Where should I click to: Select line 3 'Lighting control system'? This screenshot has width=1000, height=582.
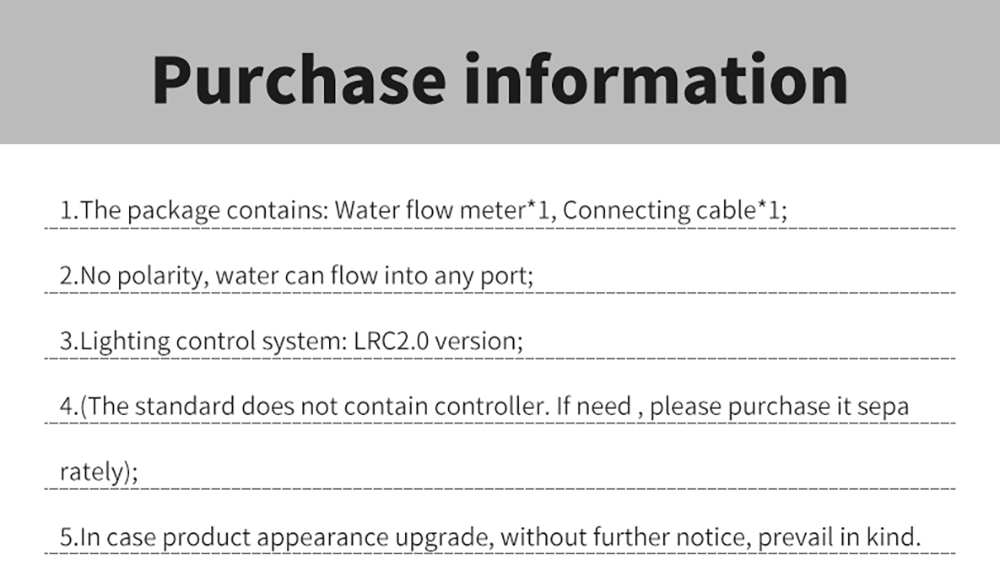pyautogui.click(x=291, y=341)
